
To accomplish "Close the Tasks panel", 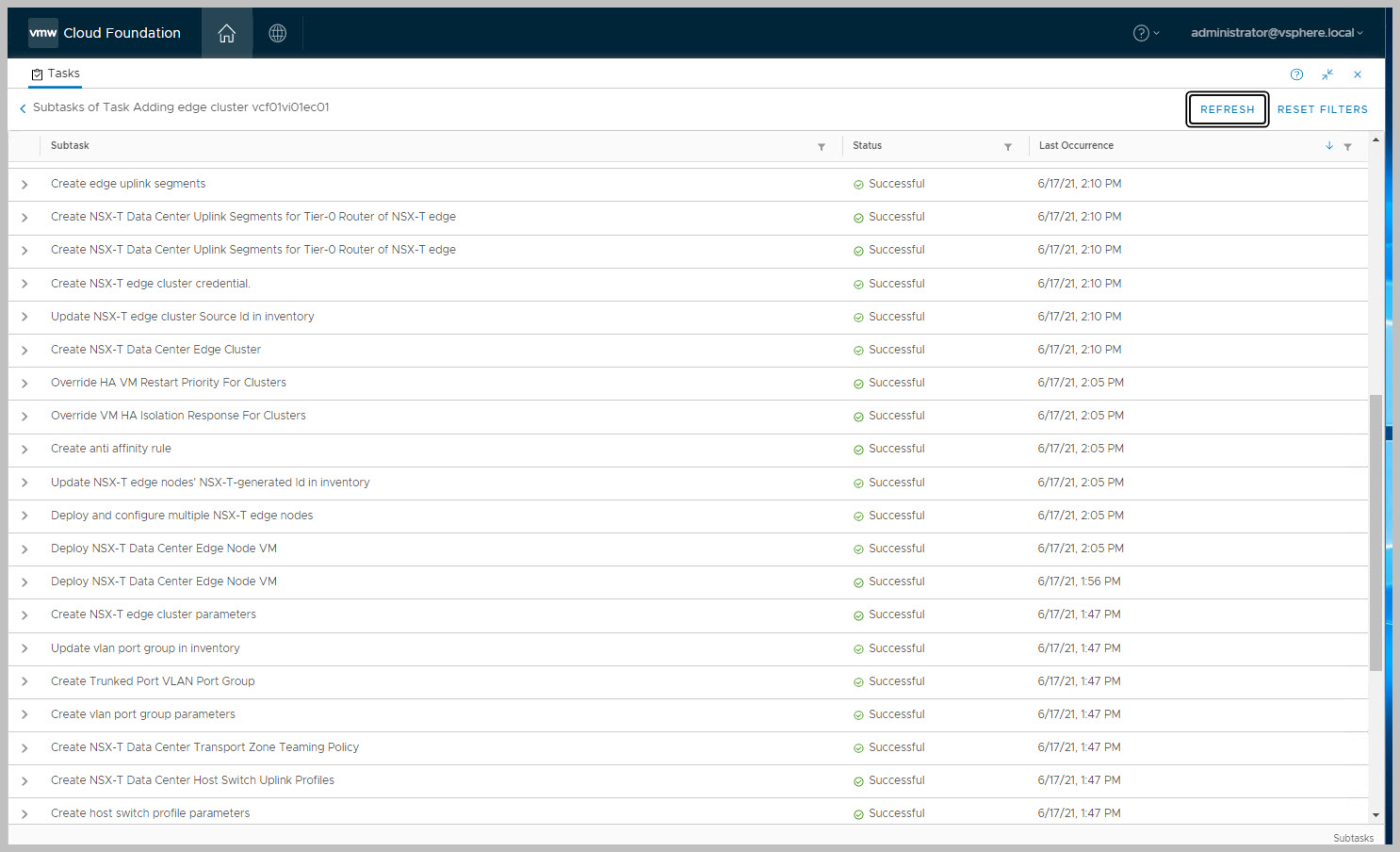I will (1358, 74).
